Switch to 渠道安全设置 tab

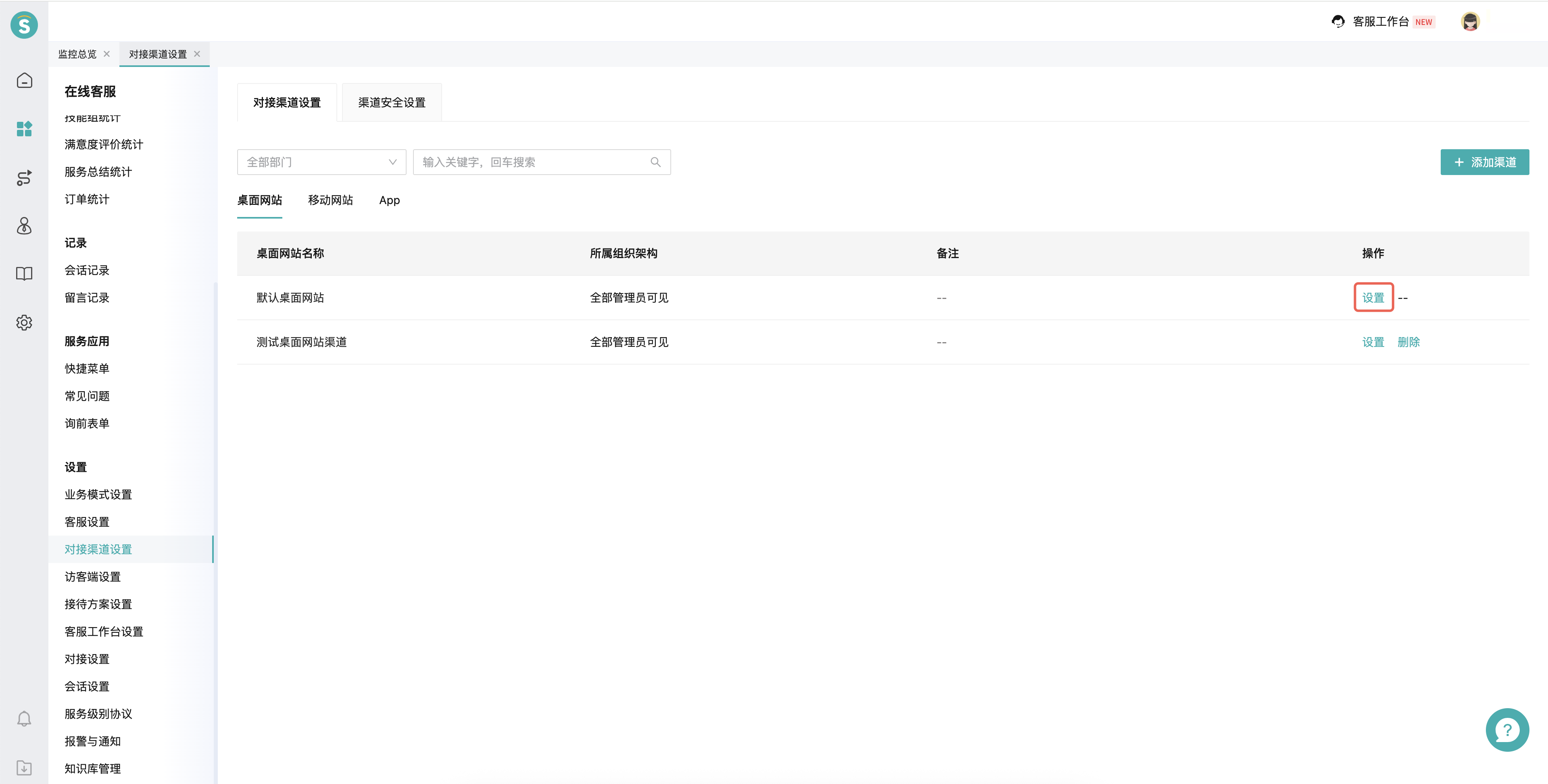(x=391, y=103)
